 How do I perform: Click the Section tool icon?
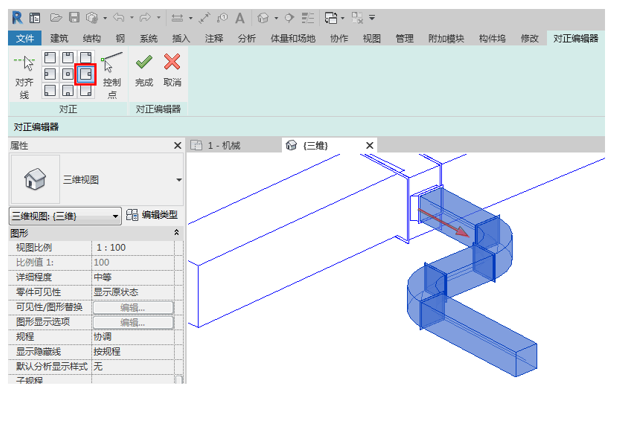[x=290, y=18]
